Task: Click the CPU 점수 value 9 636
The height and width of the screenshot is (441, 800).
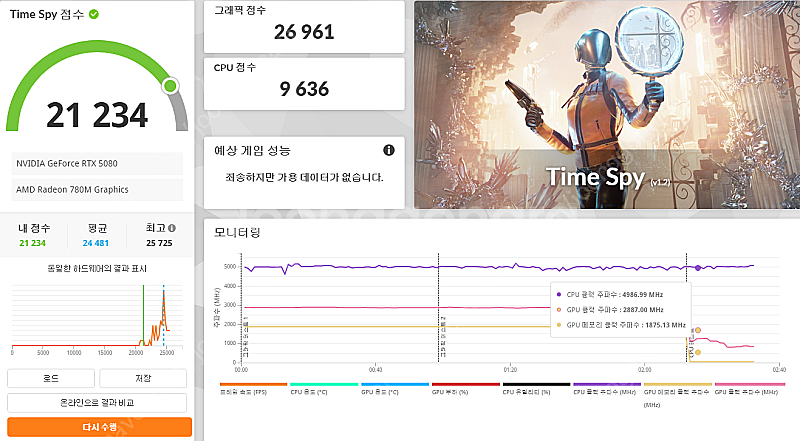Action: coord(304,89)
